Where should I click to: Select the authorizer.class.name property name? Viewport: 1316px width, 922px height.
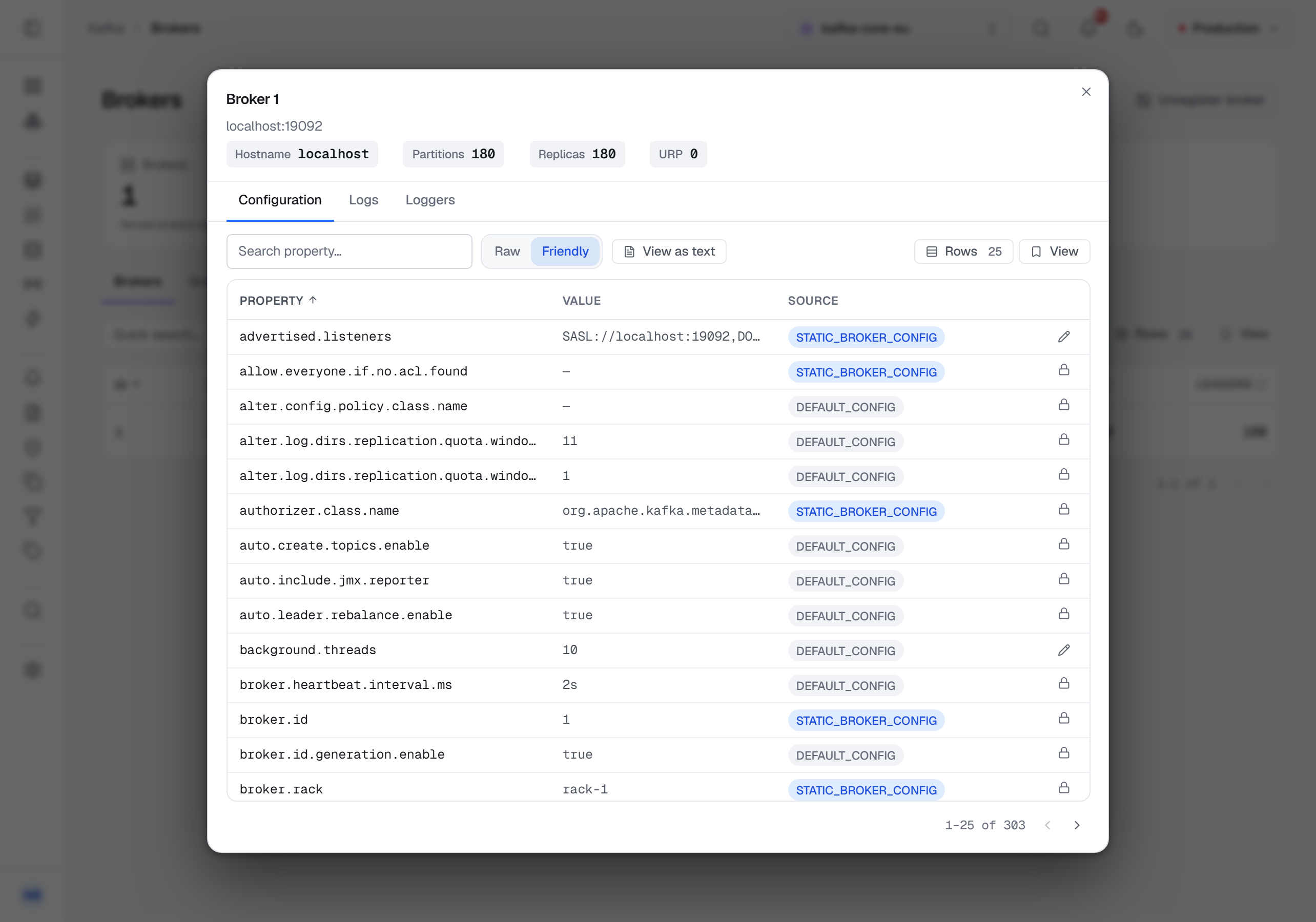[x=319, y=511]
